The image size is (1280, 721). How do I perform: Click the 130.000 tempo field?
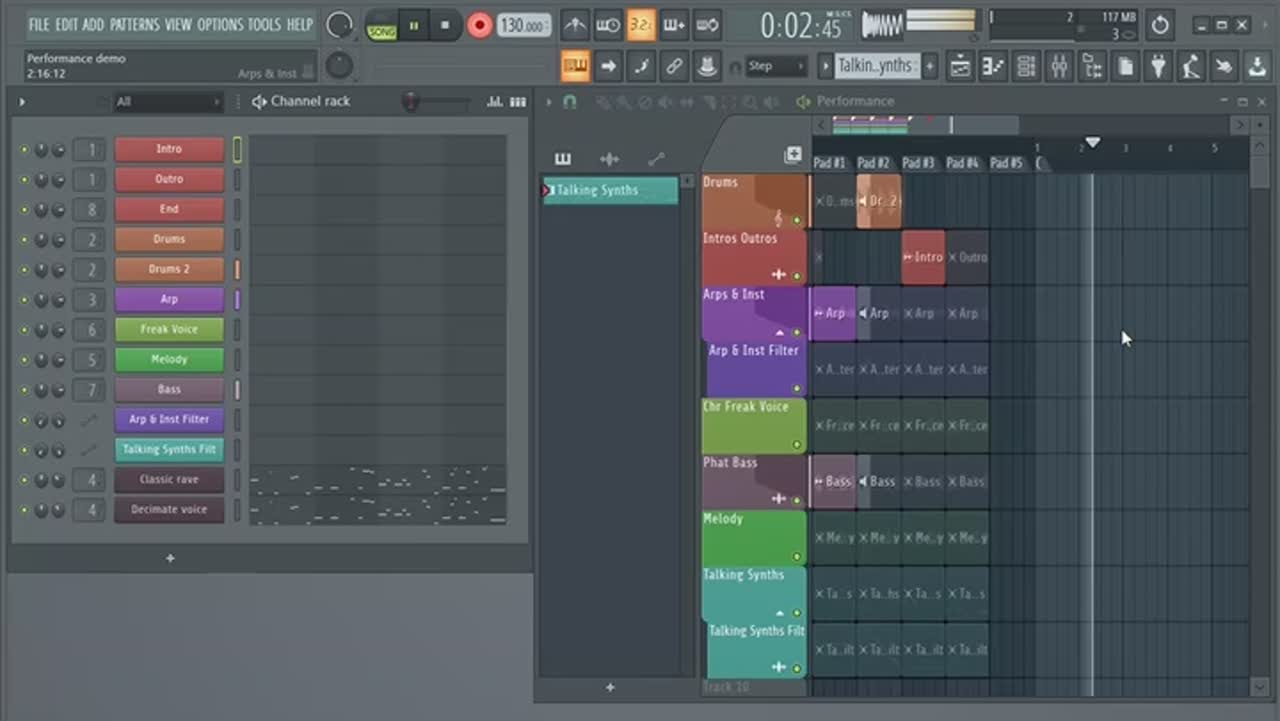(523, 26)
